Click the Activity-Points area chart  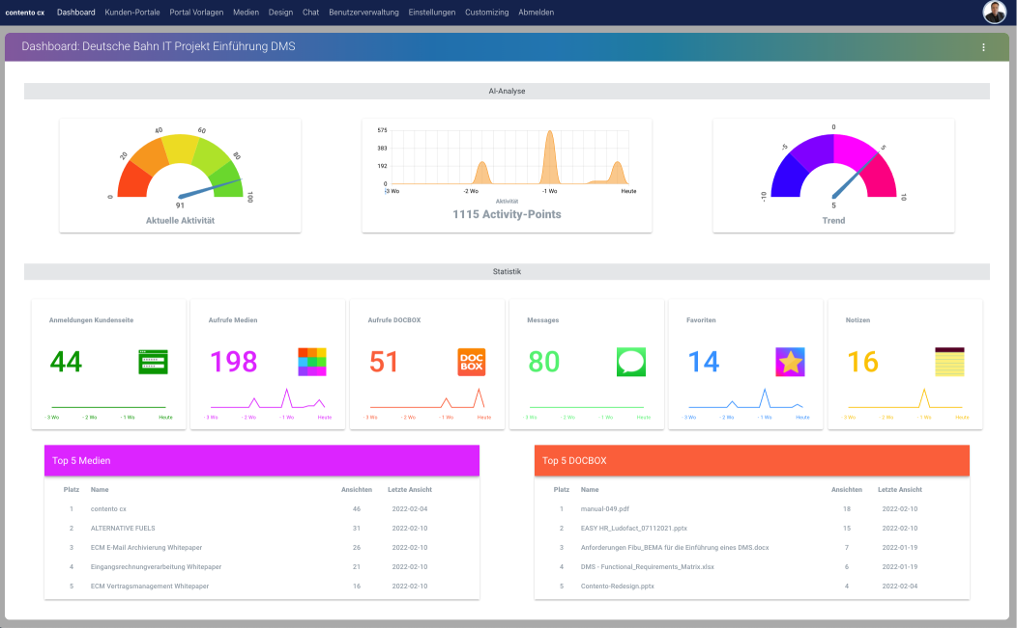pos(507,161)
